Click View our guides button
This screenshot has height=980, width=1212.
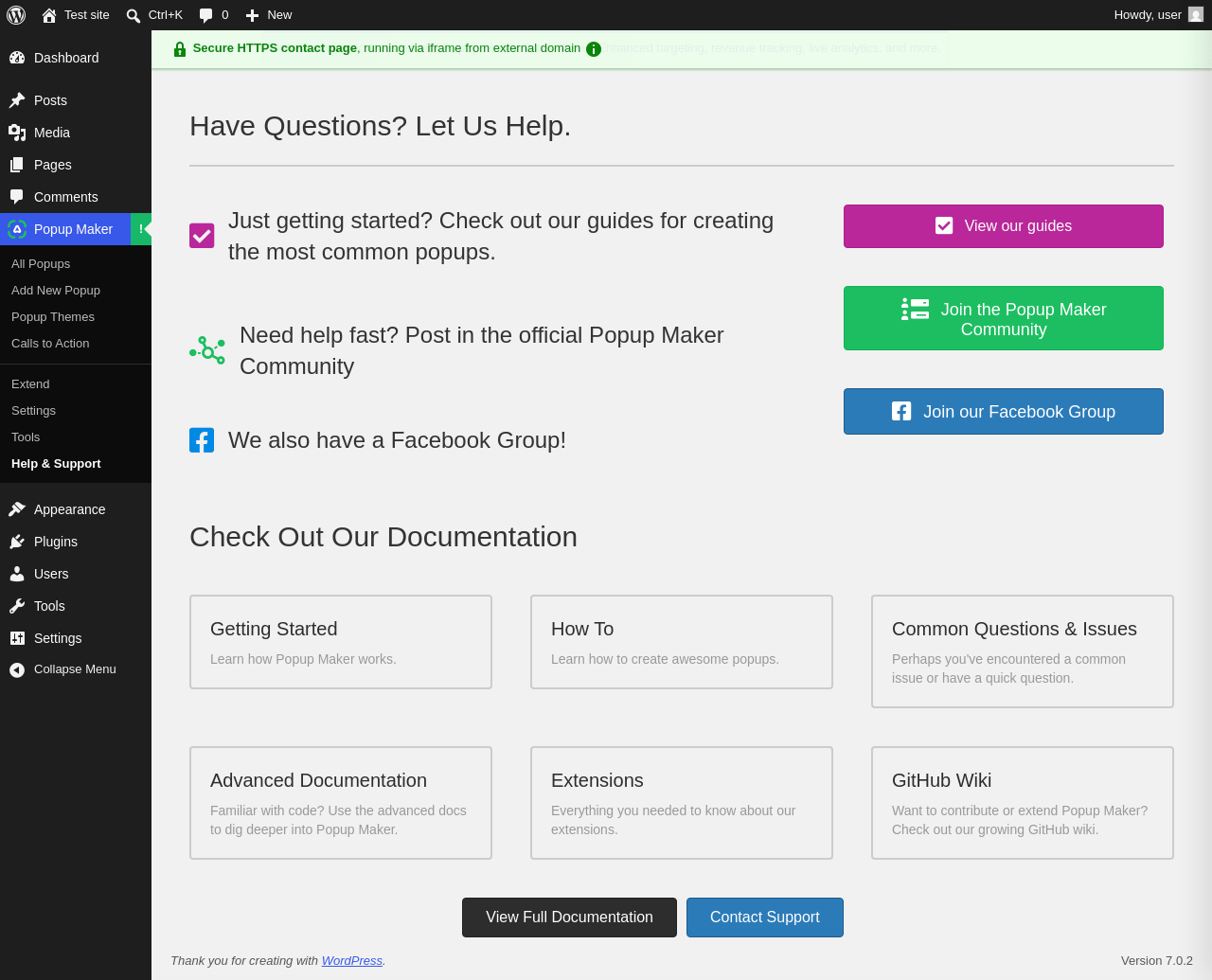click(x=1004, y=226)
